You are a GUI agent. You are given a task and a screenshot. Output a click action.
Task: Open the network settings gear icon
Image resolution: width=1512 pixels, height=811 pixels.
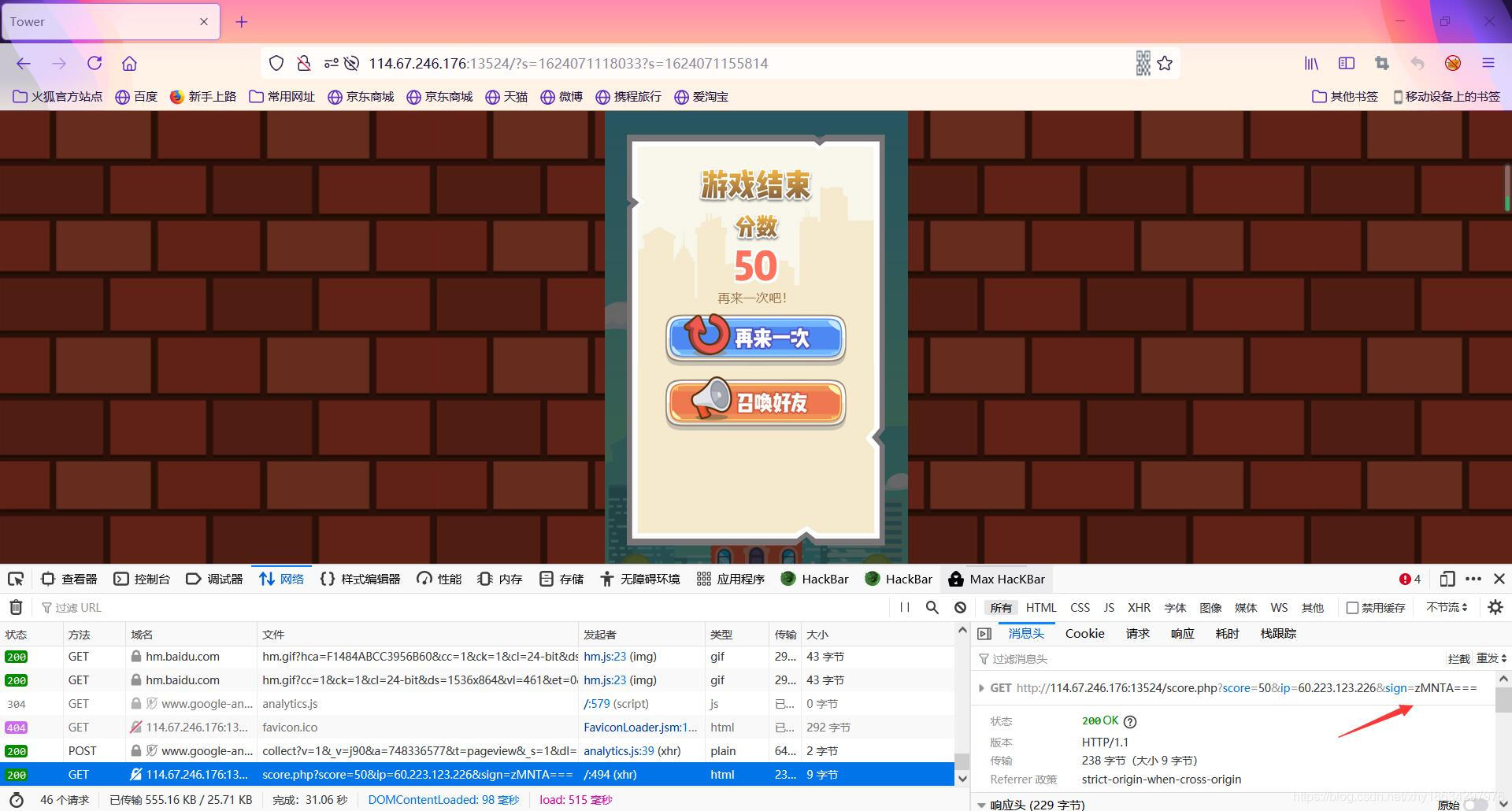tap(1494, 607)
